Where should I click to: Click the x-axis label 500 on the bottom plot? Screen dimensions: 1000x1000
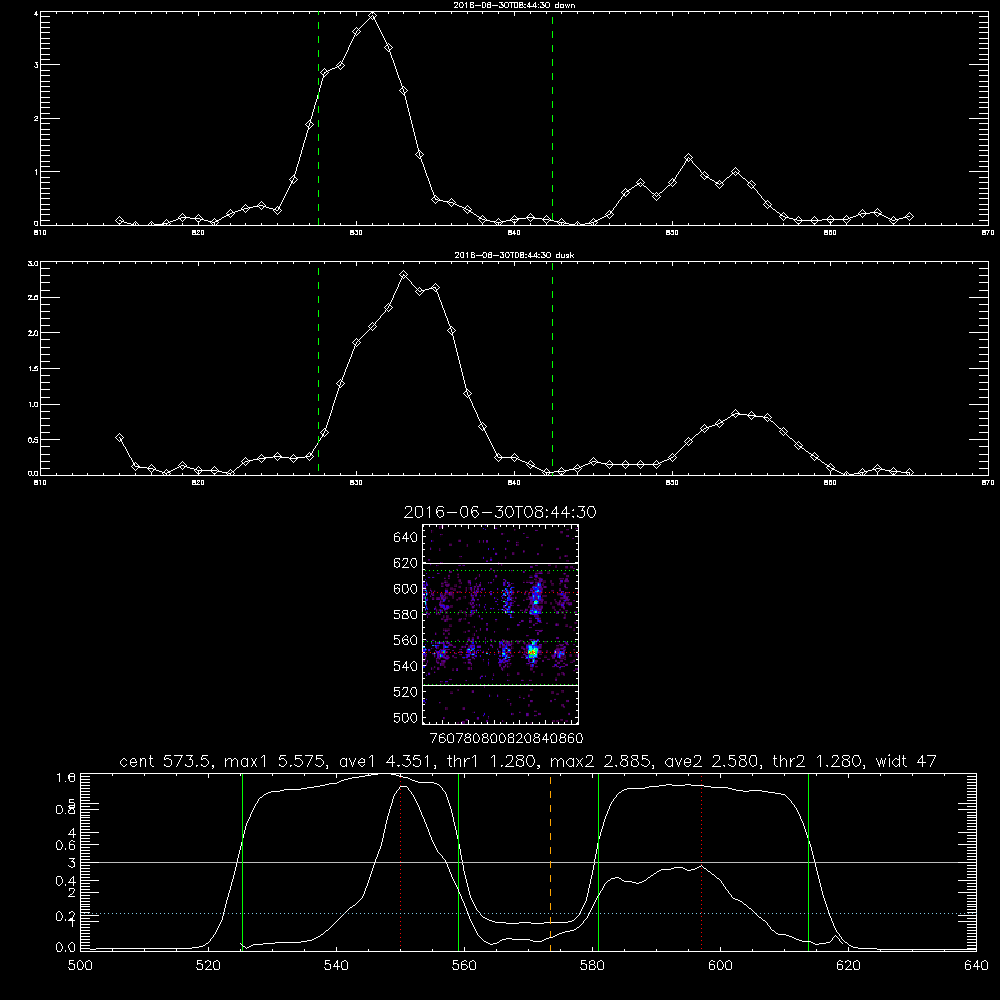point(80,966)
